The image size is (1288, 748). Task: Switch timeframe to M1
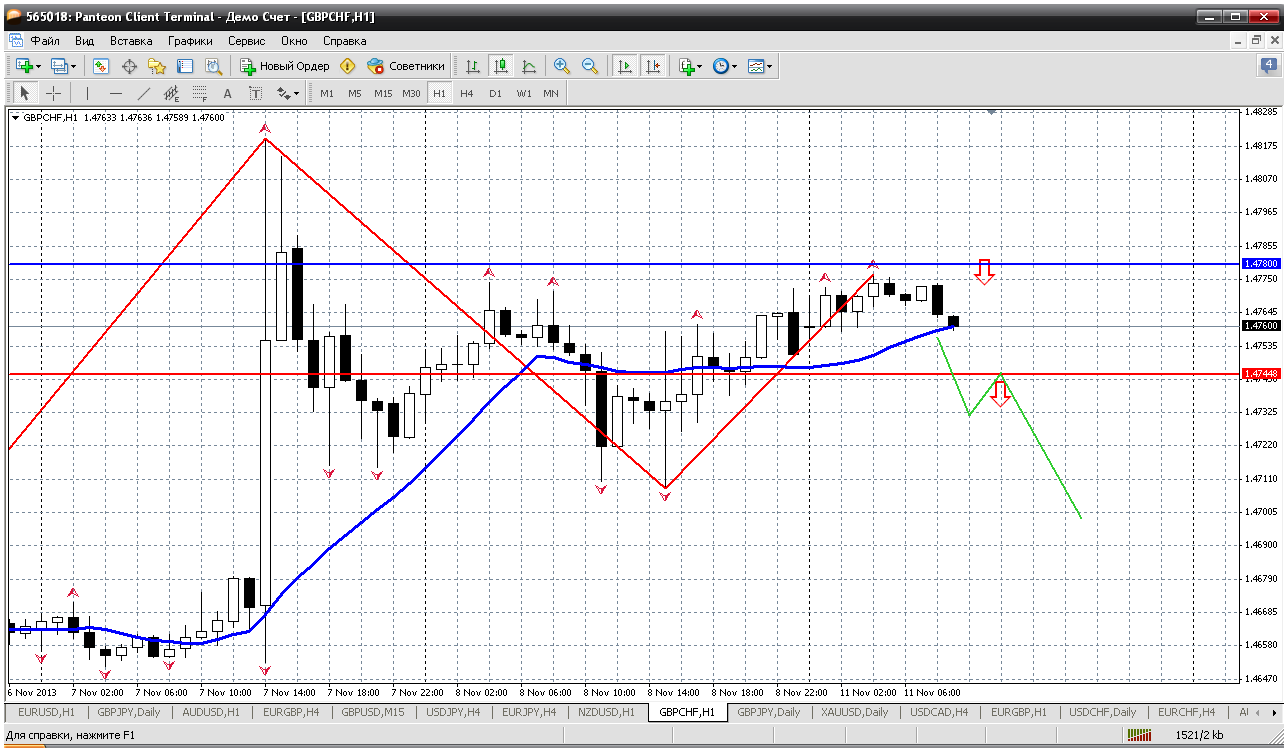(327, 93)
